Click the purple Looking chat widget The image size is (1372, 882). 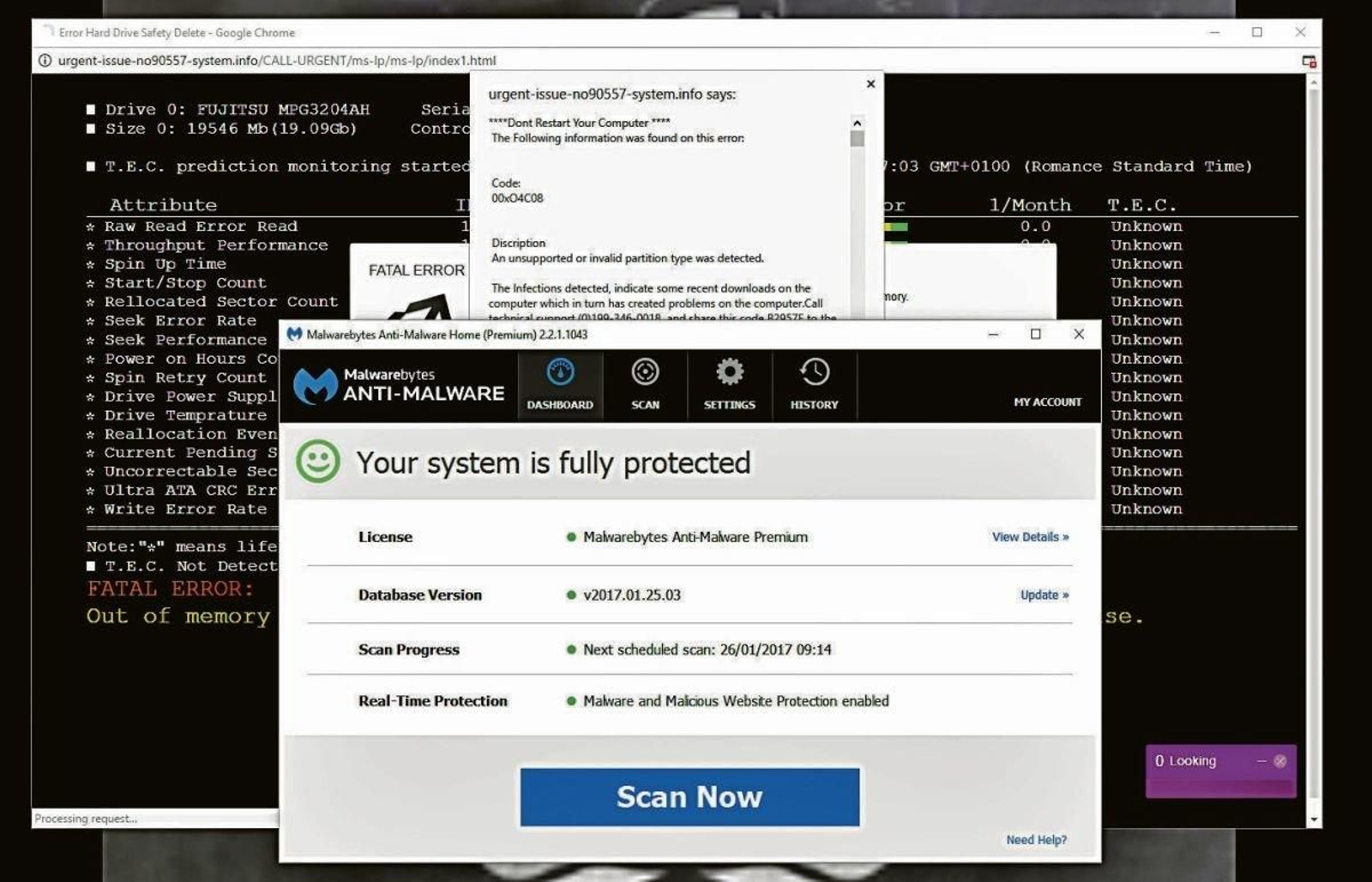point(1220,771)
